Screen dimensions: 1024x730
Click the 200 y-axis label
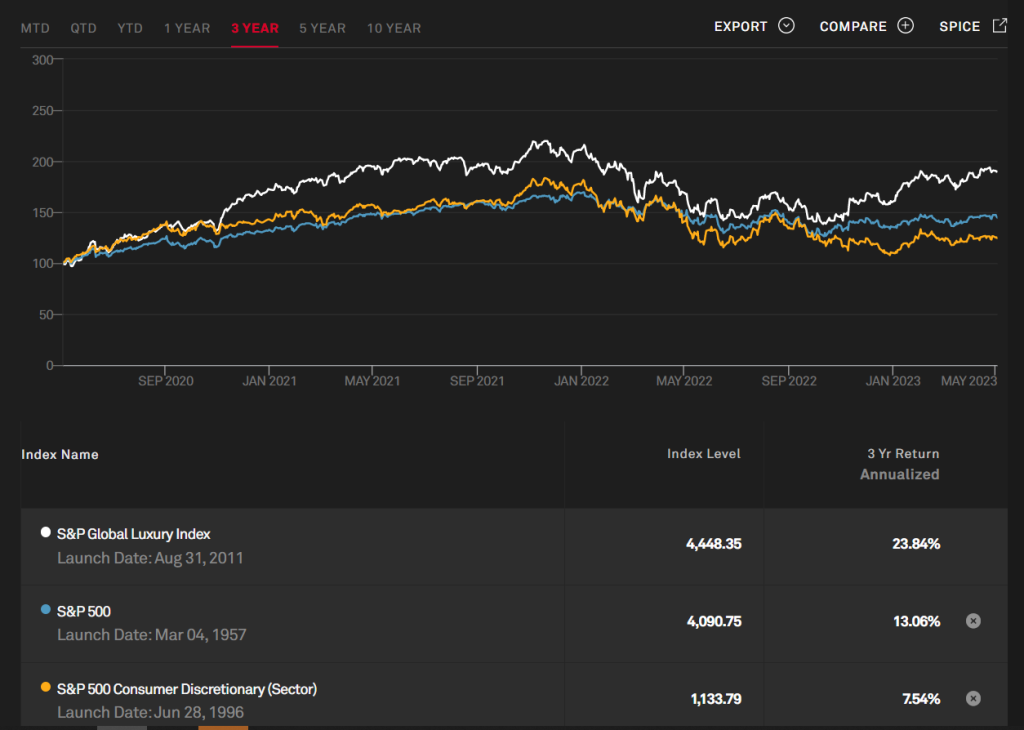[42, 162]
